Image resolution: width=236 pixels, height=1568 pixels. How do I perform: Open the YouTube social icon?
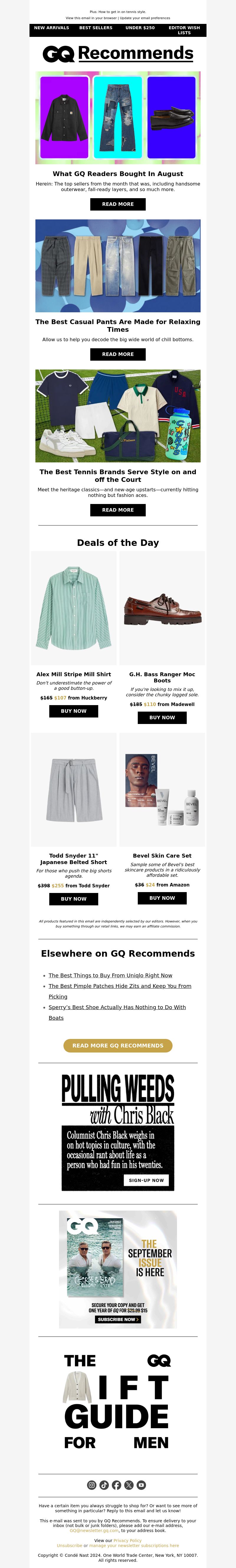point(141,1485)
